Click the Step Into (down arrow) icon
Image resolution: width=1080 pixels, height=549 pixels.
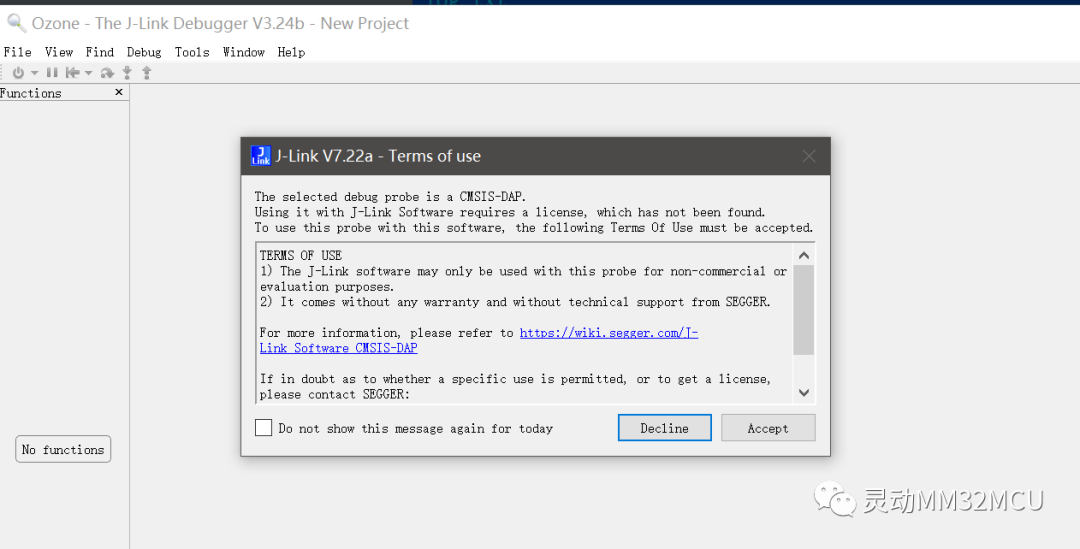coord(127,72)
